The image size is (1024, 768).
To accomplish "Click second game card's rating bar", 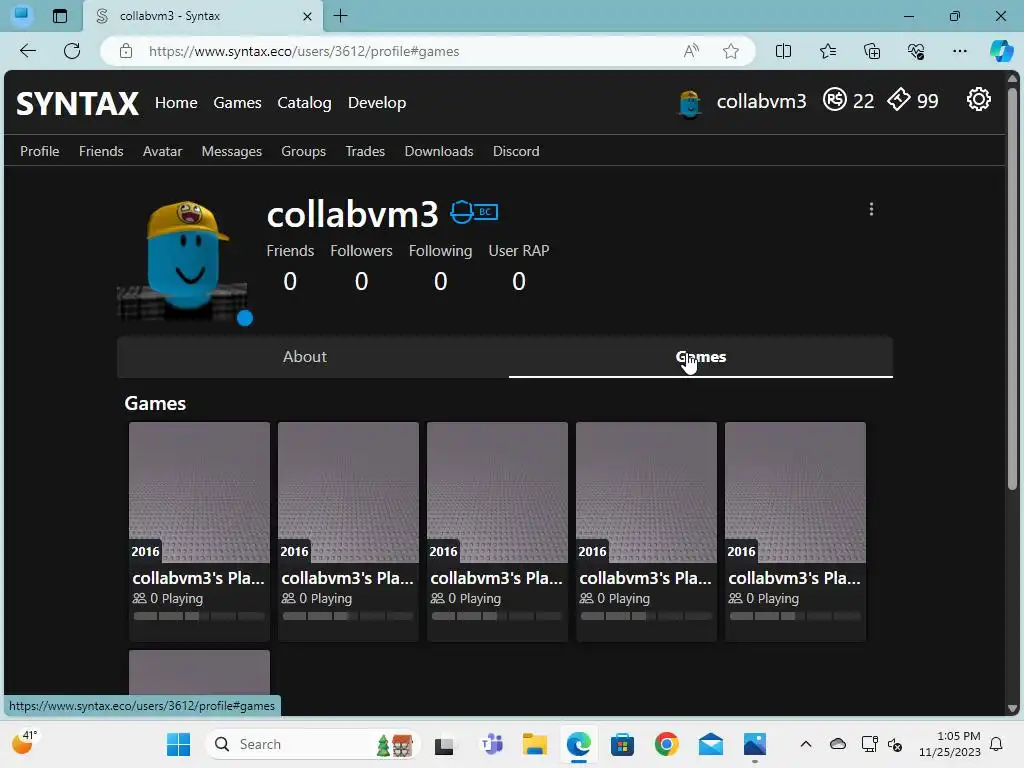I will pyautogui.click(x=348, y=616).
